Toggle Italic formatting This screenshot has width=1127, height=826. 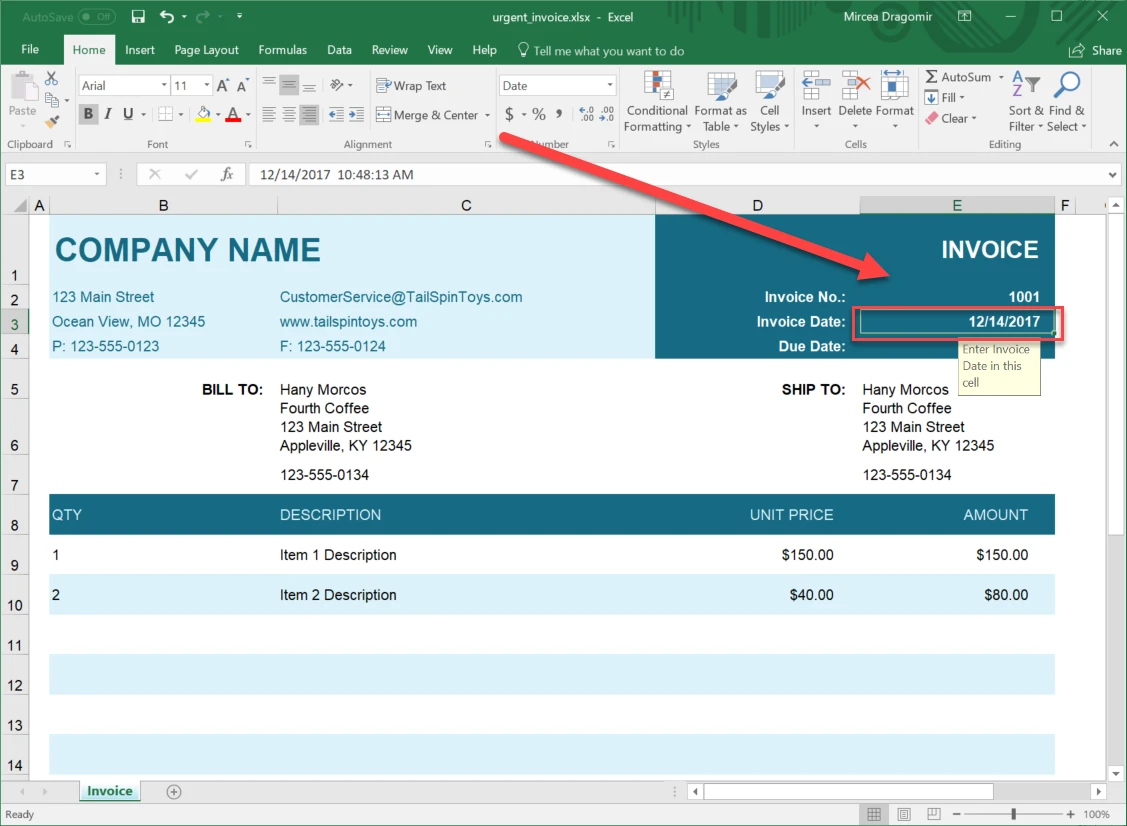pos(108,114)
